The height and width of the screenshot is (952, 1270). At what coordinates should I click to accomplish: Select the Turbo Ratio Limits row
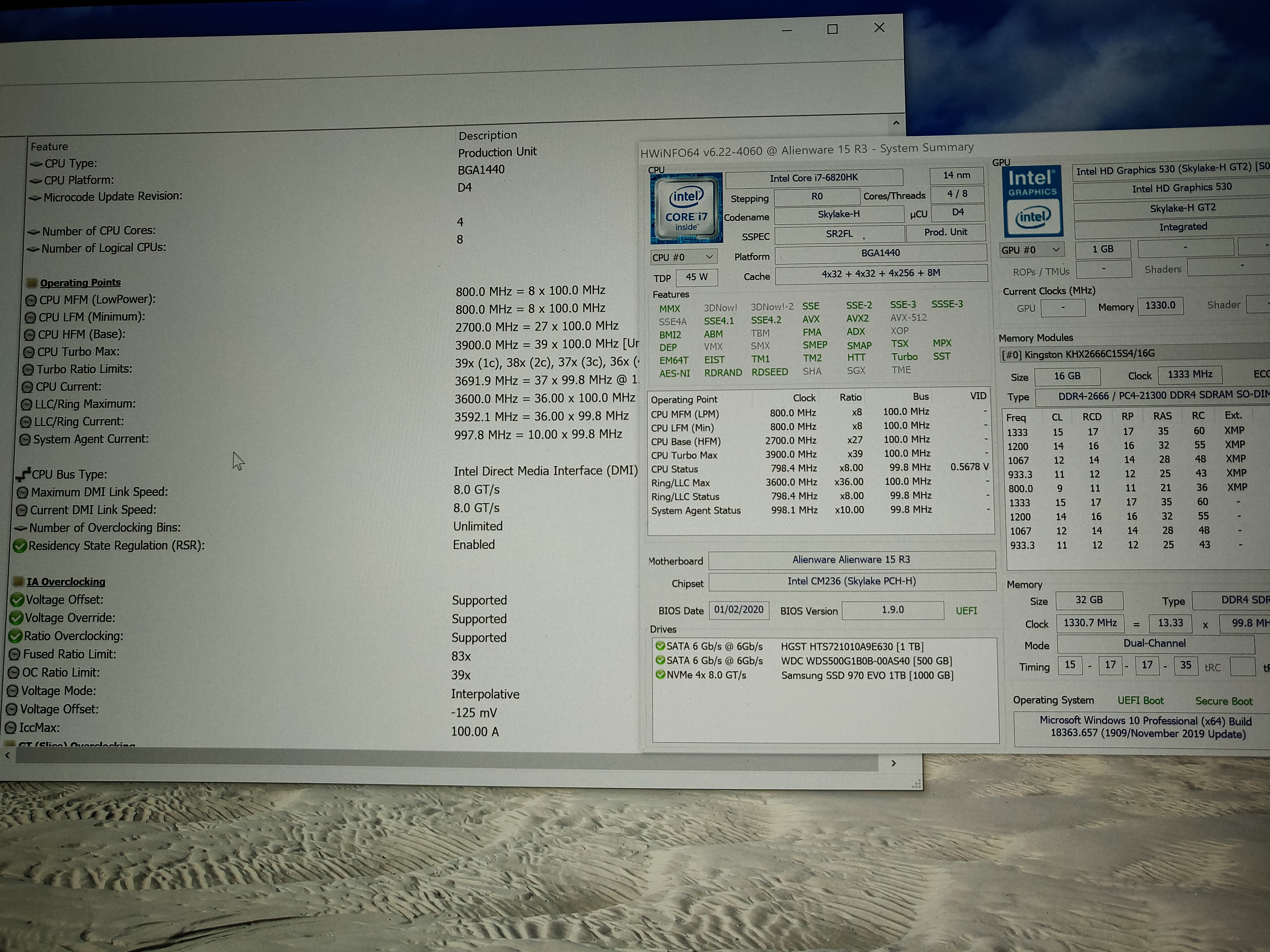pyautogui.click(x=84, y=369)
